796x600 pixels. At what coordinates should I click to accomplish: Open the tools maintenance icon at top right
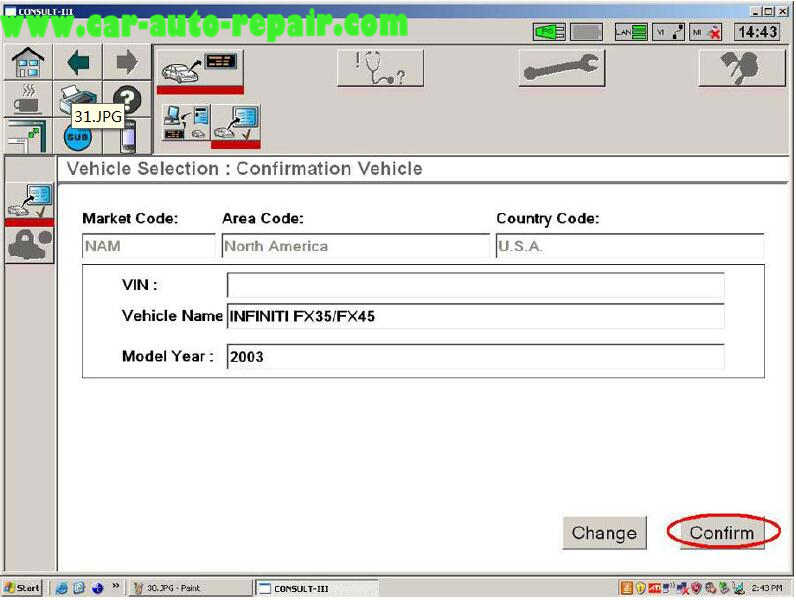coord(742,68)
